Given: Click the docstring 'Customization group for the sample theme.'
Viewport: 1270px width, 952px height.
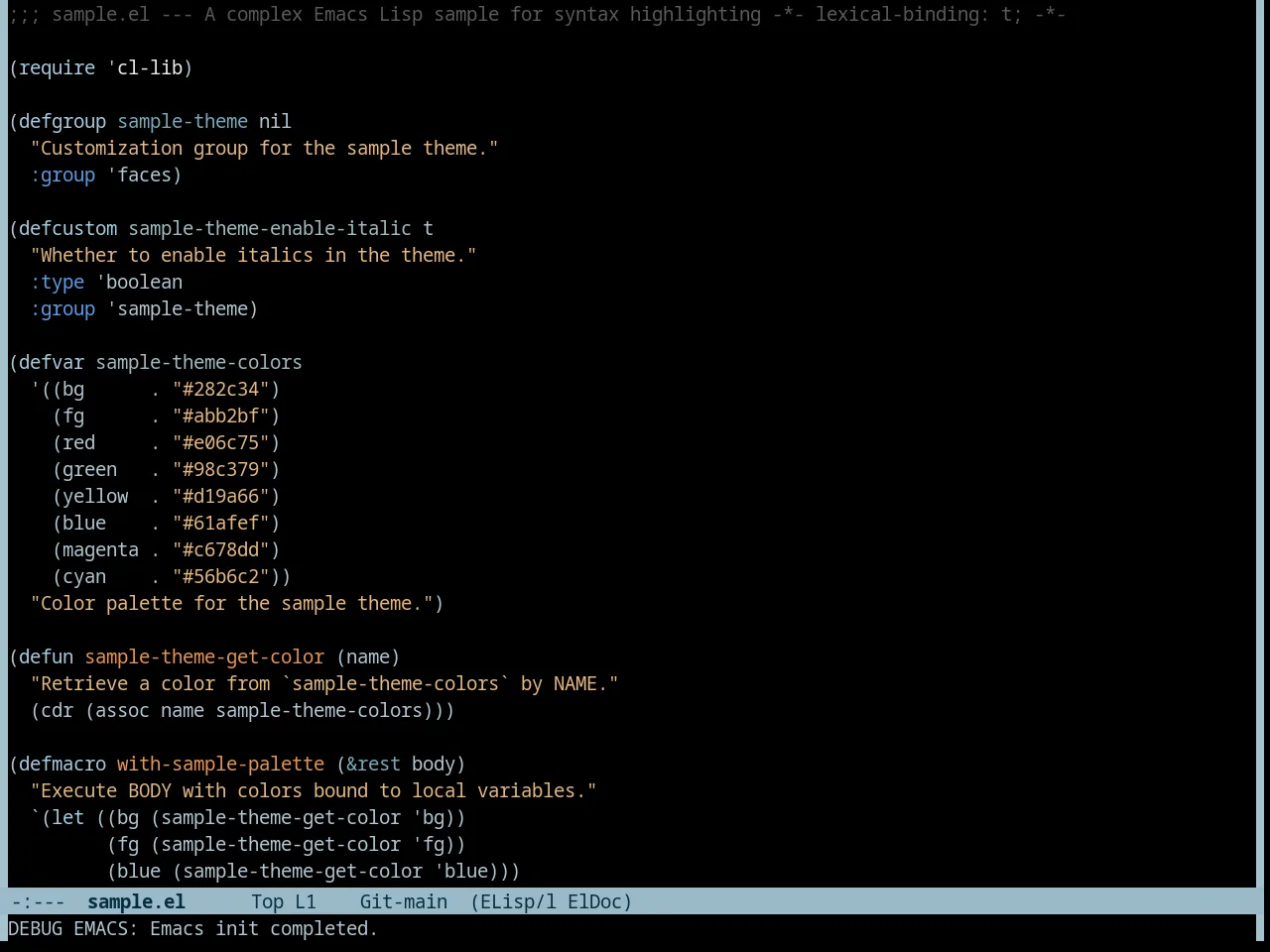Looking at the screenshot, I should [x=264, y=148].
